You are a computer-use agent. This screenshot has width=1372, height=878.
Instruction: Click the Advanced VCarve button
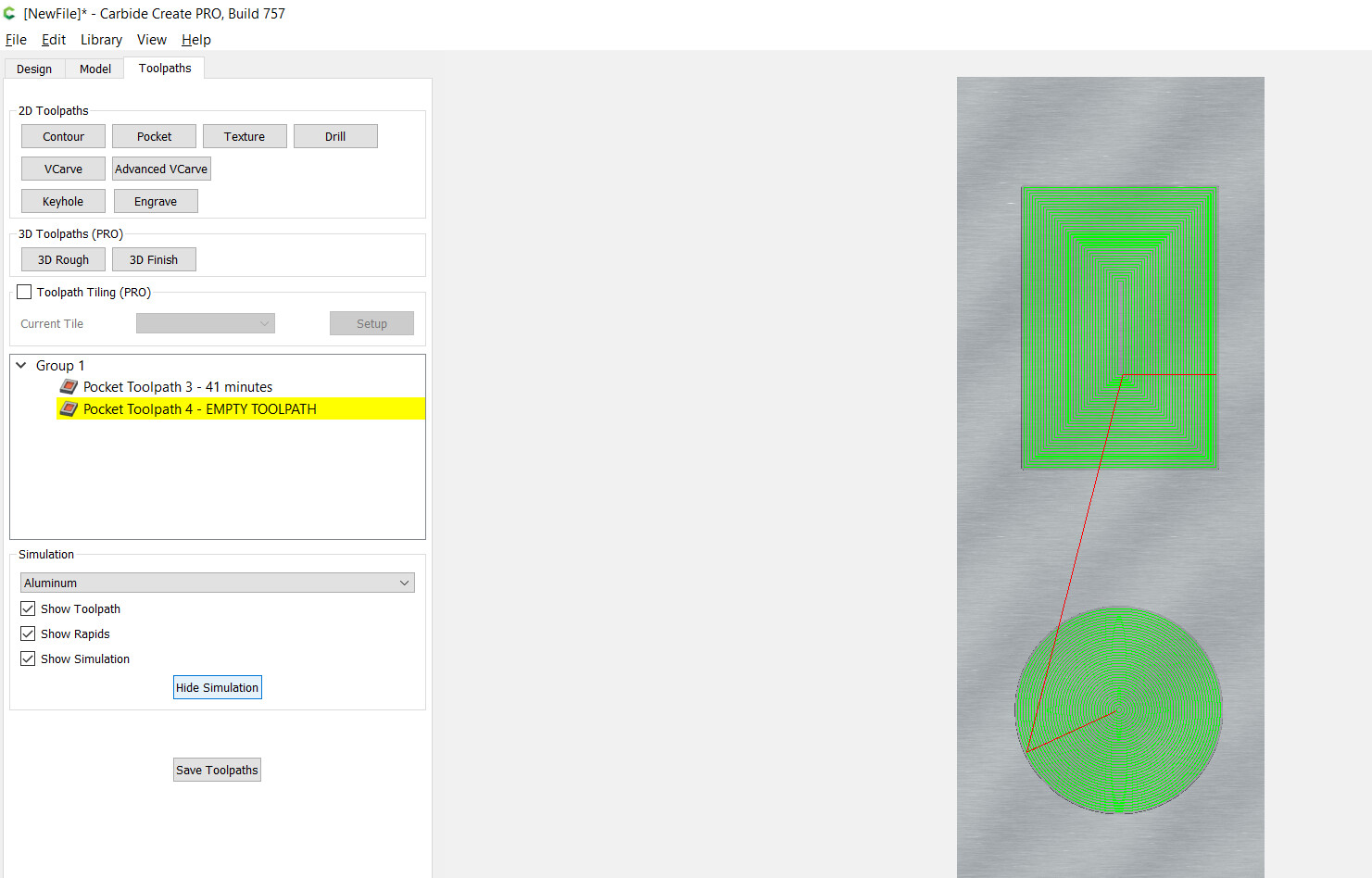[x=161, y=169]
